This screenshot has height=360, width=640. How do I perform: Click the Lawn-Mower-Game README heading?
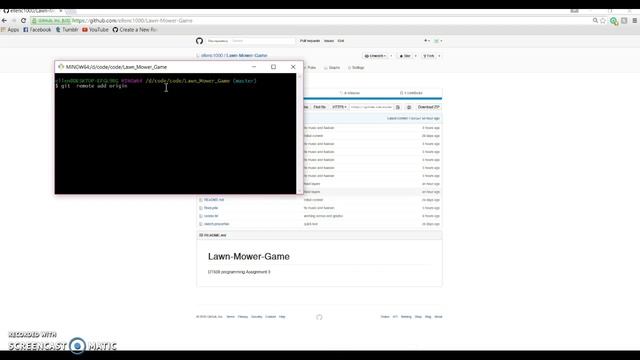click(x=249, y=256)
